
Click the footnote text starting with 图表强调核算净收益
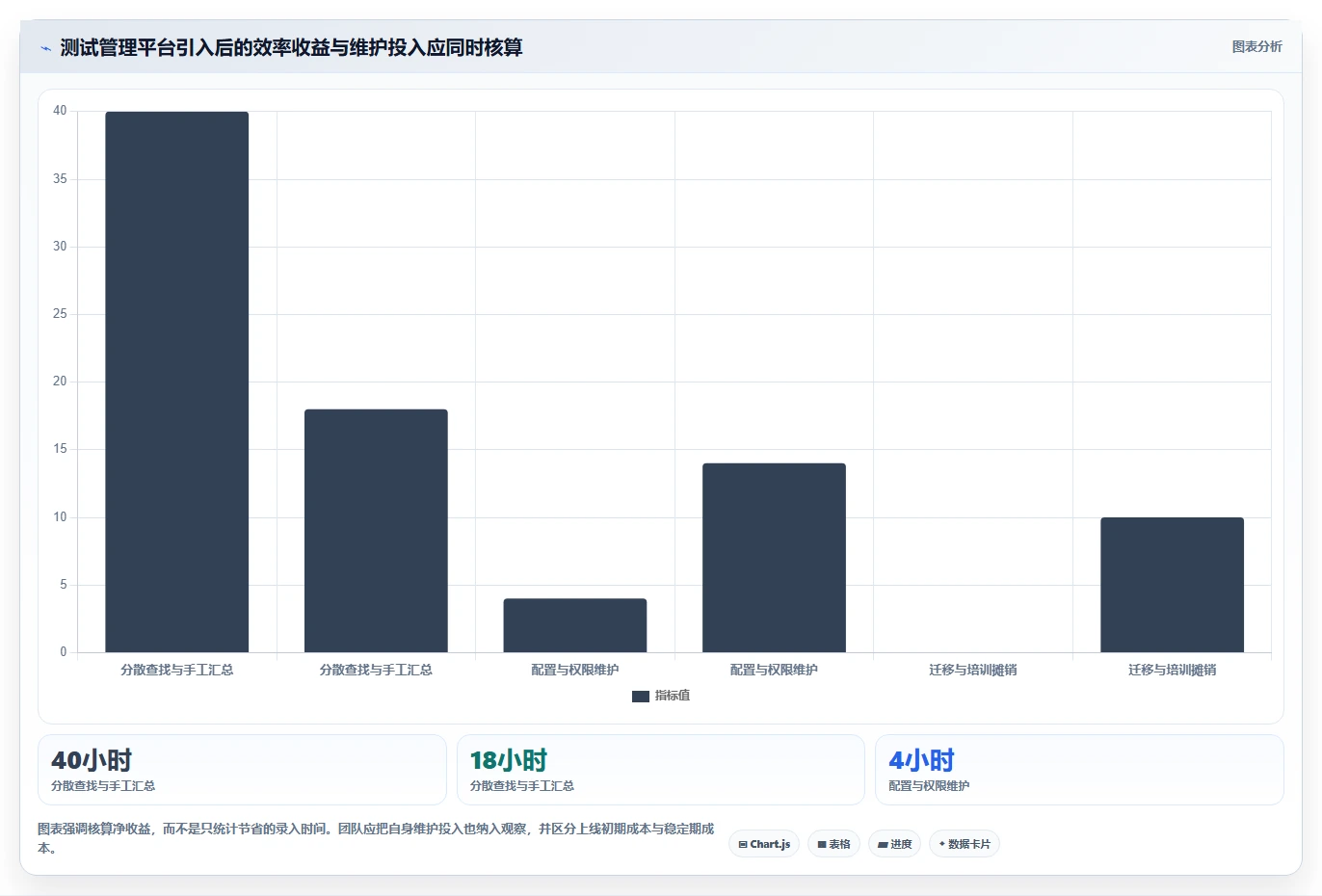376,838
